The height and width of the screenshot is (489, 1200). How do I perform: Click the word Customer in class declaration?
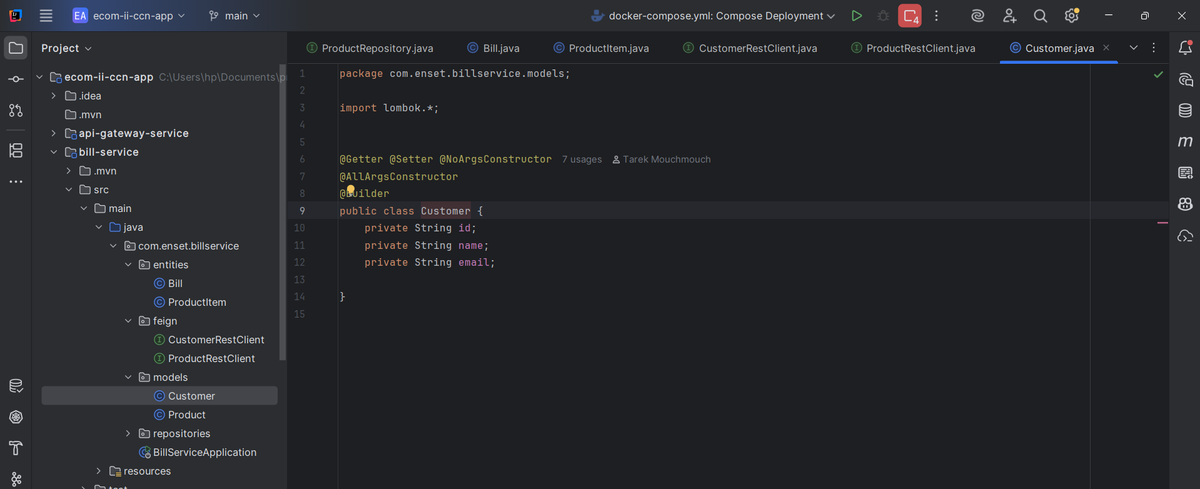(445, 211)
